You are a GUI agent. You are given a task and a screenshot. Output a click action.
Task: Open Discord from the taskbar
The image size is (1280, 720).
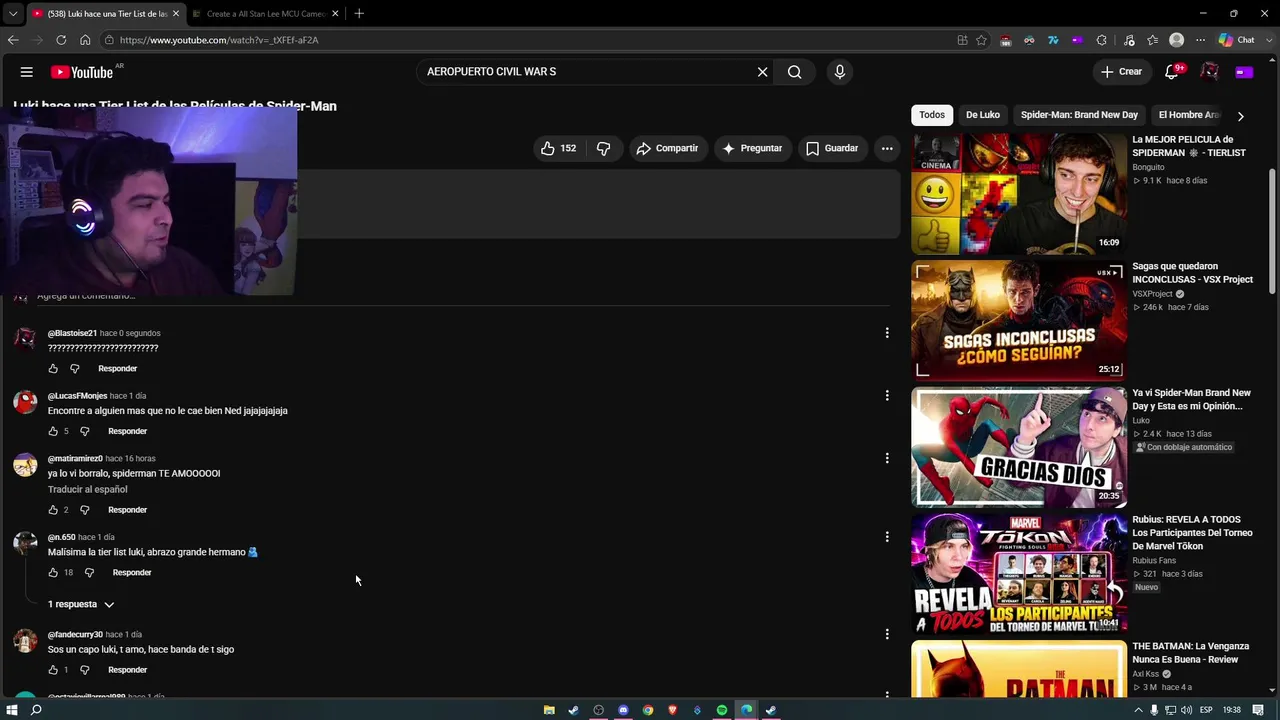(623, 710)
